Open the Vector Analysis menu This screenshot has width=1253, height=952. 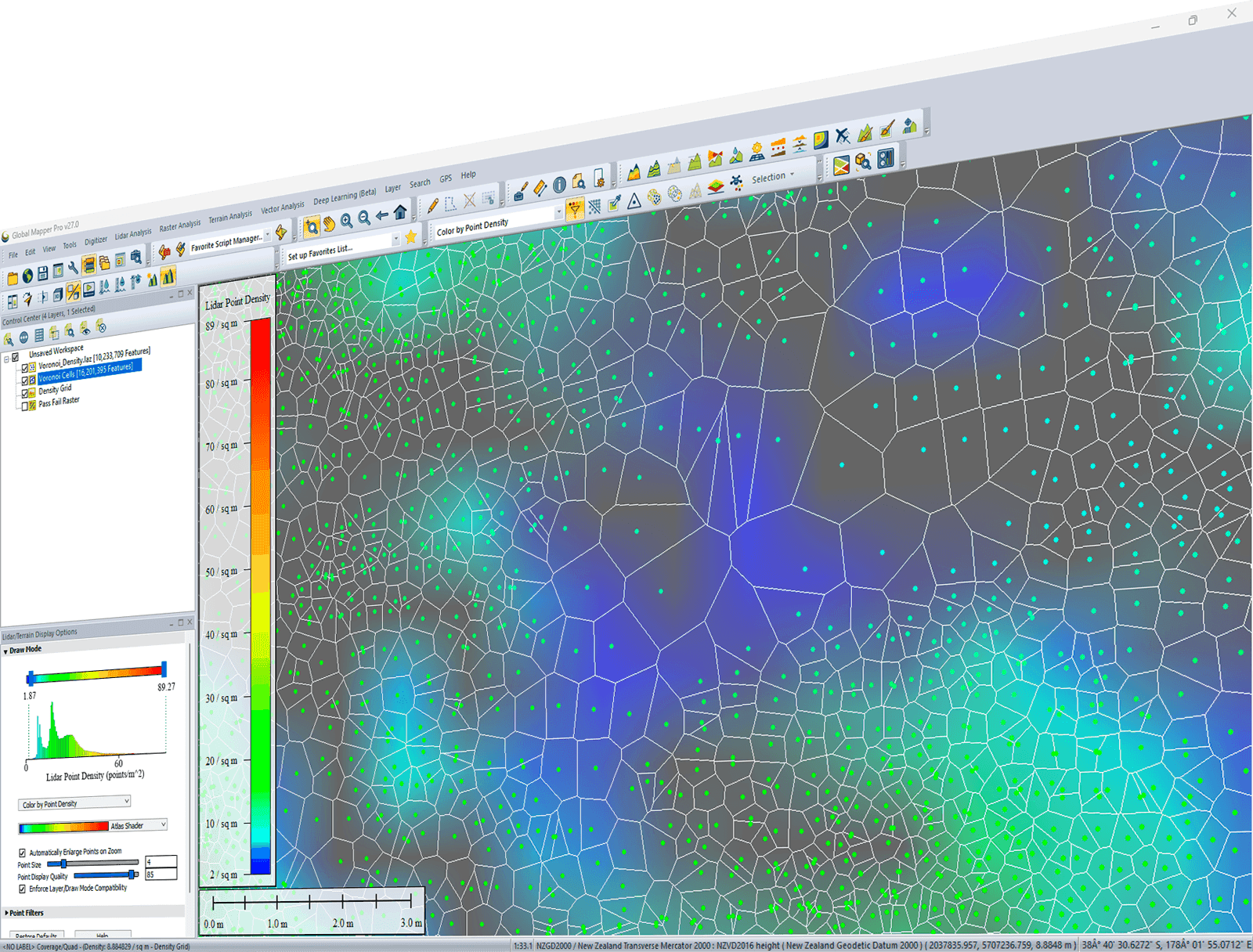point(282,207)
